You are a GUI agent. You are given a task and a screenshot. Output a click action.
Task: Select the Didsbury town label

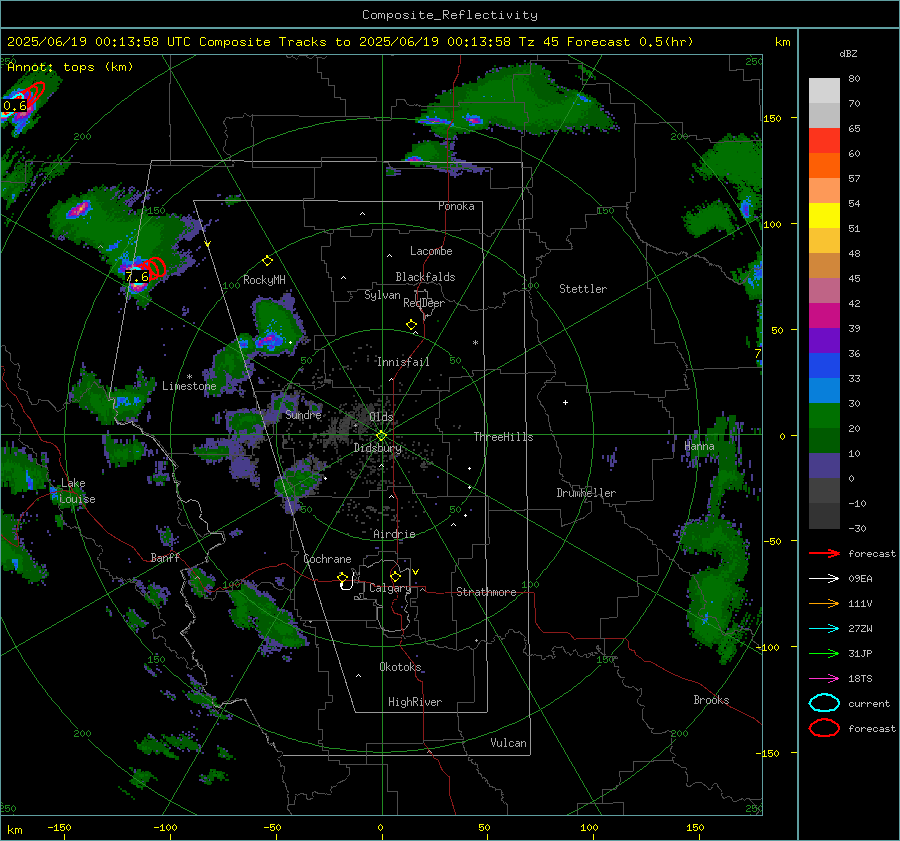pyautogui.click(x=377, y=448)
